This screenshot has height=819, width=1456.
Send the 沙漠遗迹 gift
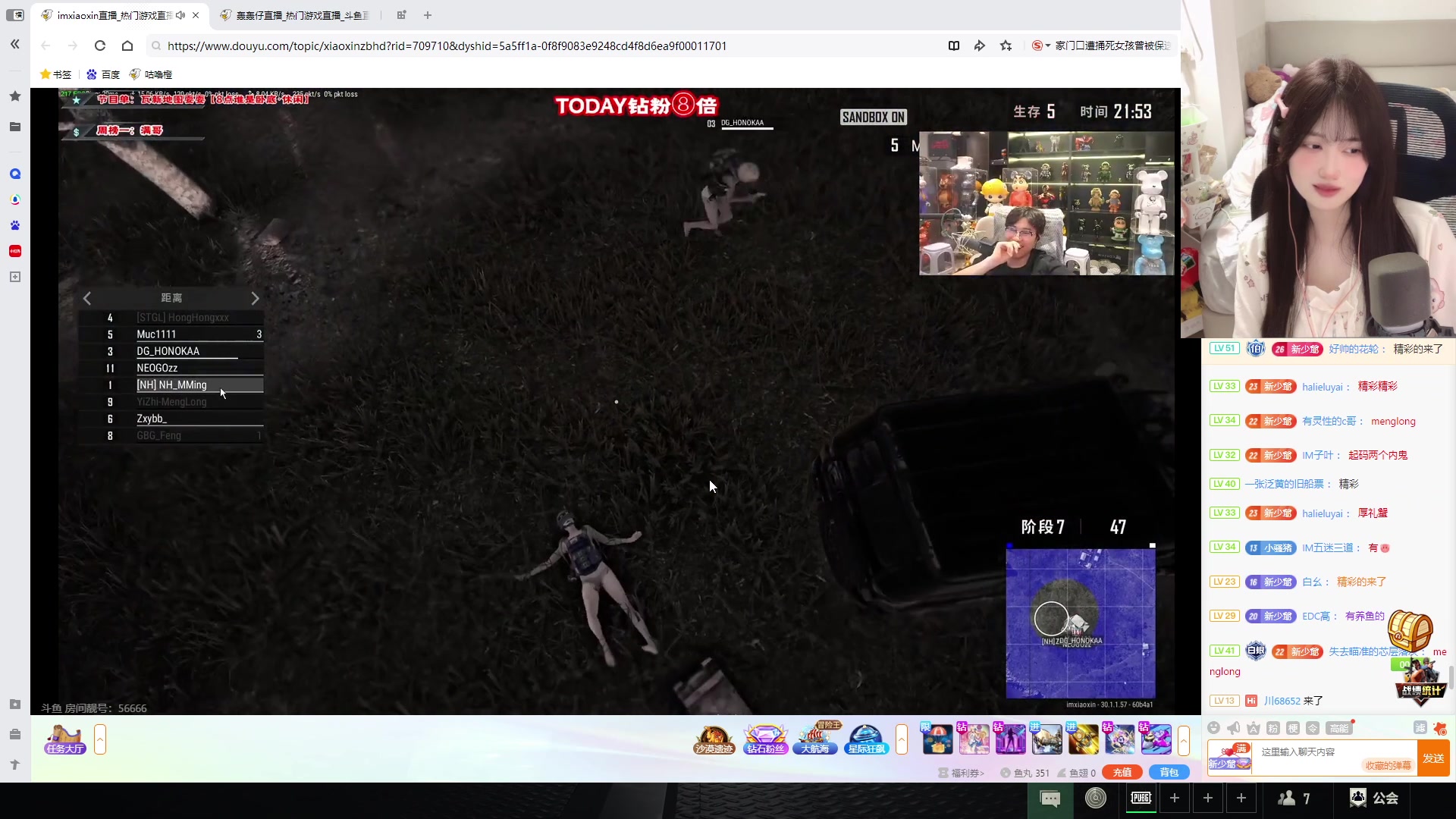pos(714,739)
